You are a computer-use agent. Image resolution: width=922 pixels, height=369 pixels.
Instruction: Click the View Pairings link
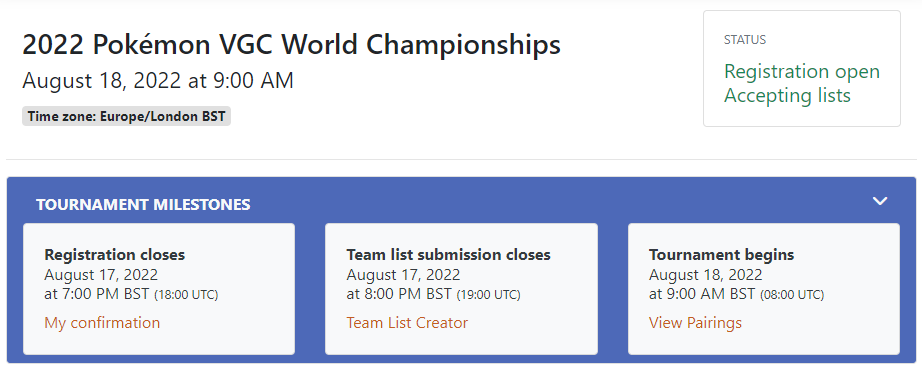(695, 323)
